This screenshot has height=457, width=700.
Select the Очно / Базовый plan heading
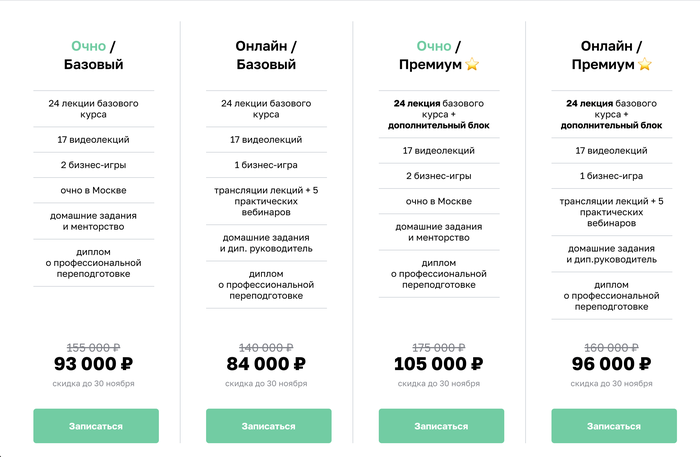pyautogui.click(x=94, y=55)
